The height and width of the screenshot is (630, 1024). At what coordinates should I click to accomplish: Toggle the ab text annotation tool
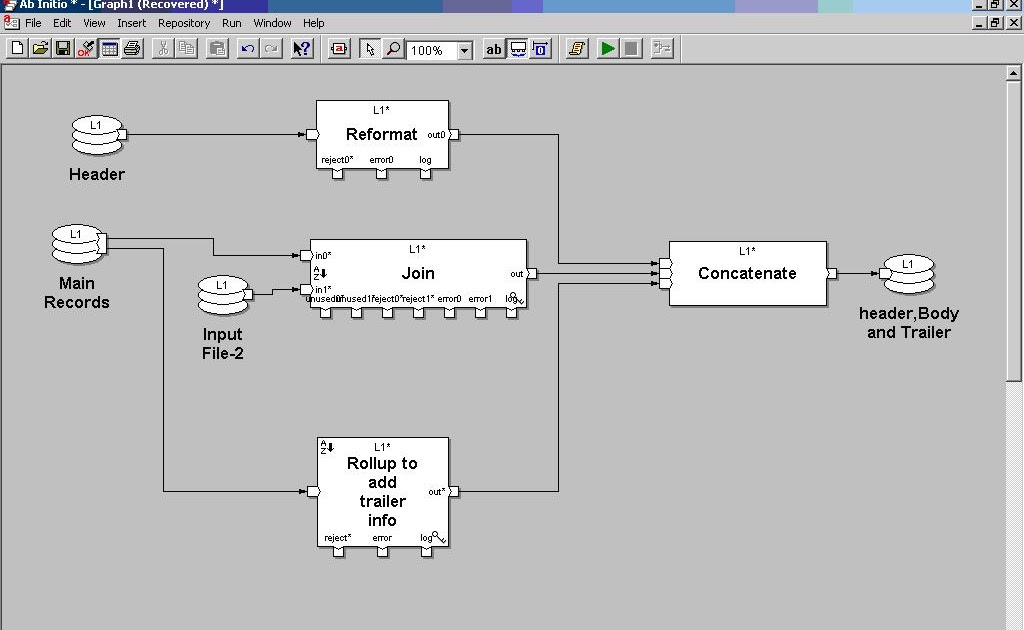coord(492,47)
